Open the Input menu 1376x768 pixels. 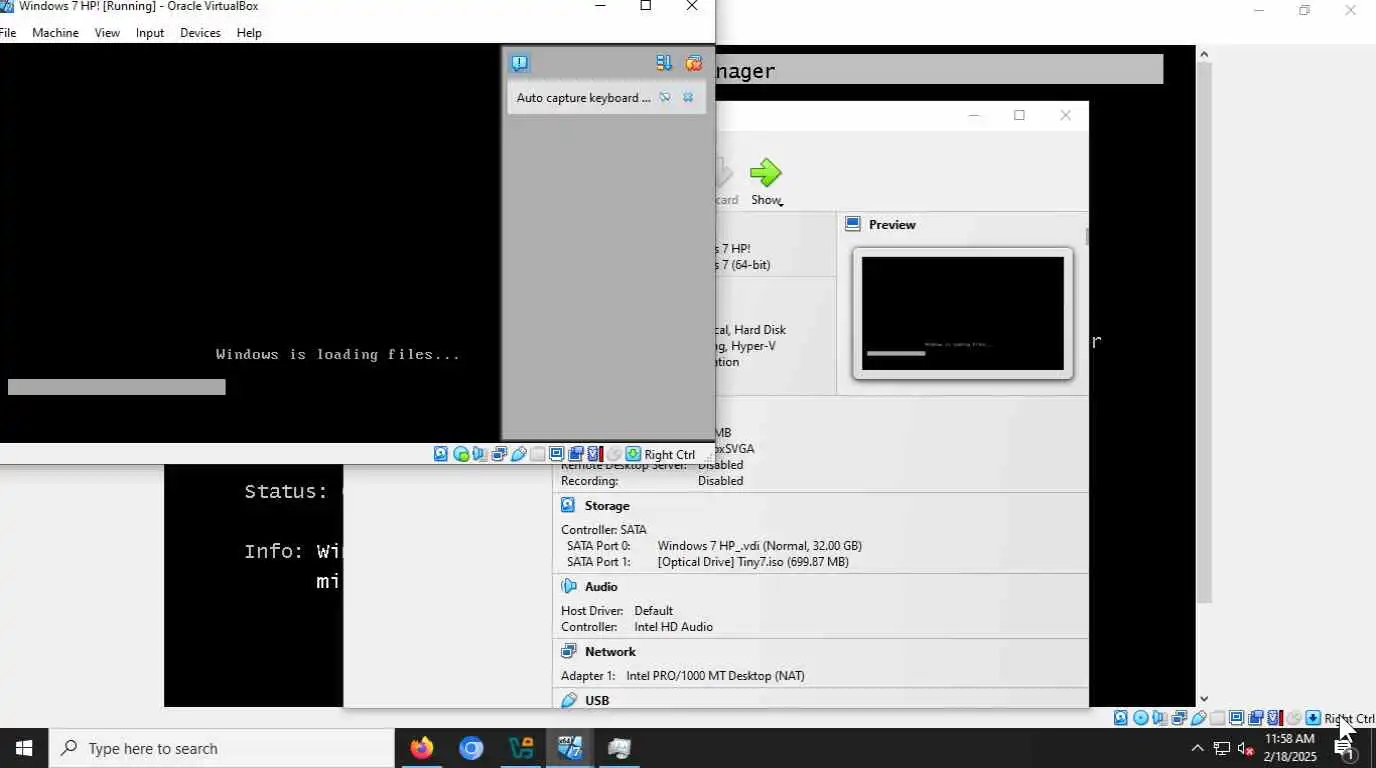[x=150, y=33]
